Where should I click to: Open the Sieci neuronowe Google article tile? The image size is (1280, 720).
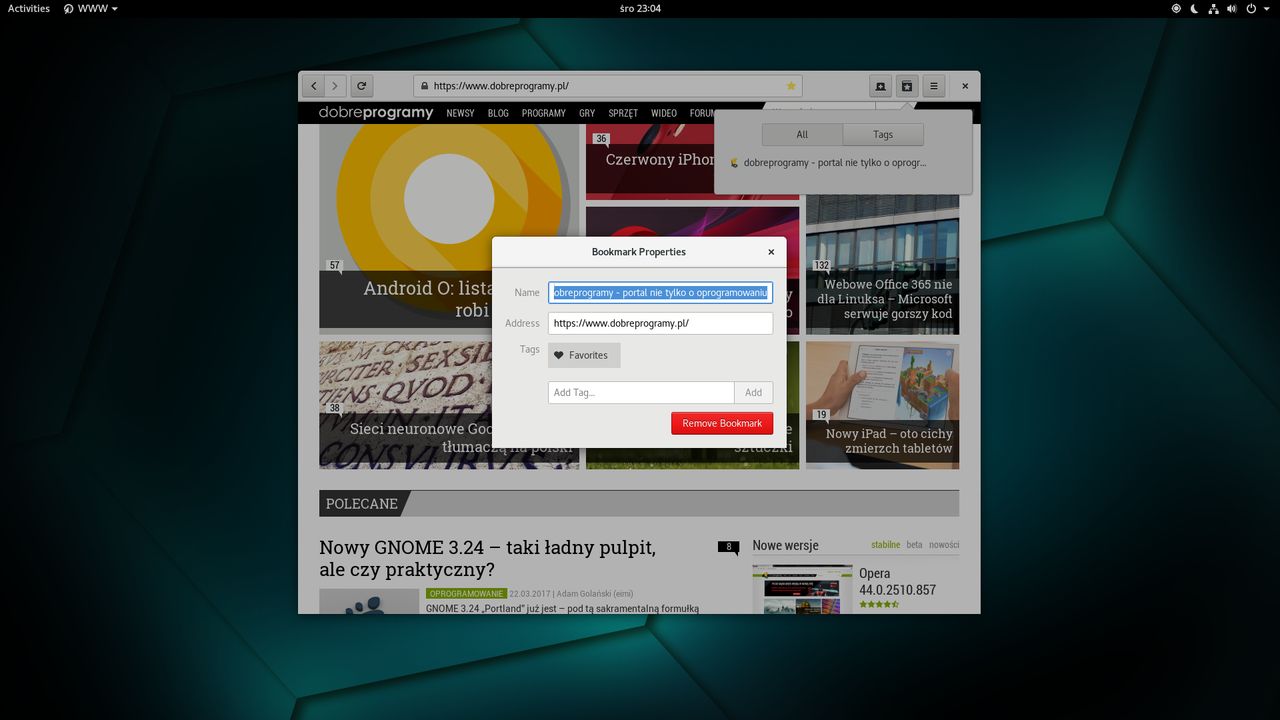click(449, 405)
